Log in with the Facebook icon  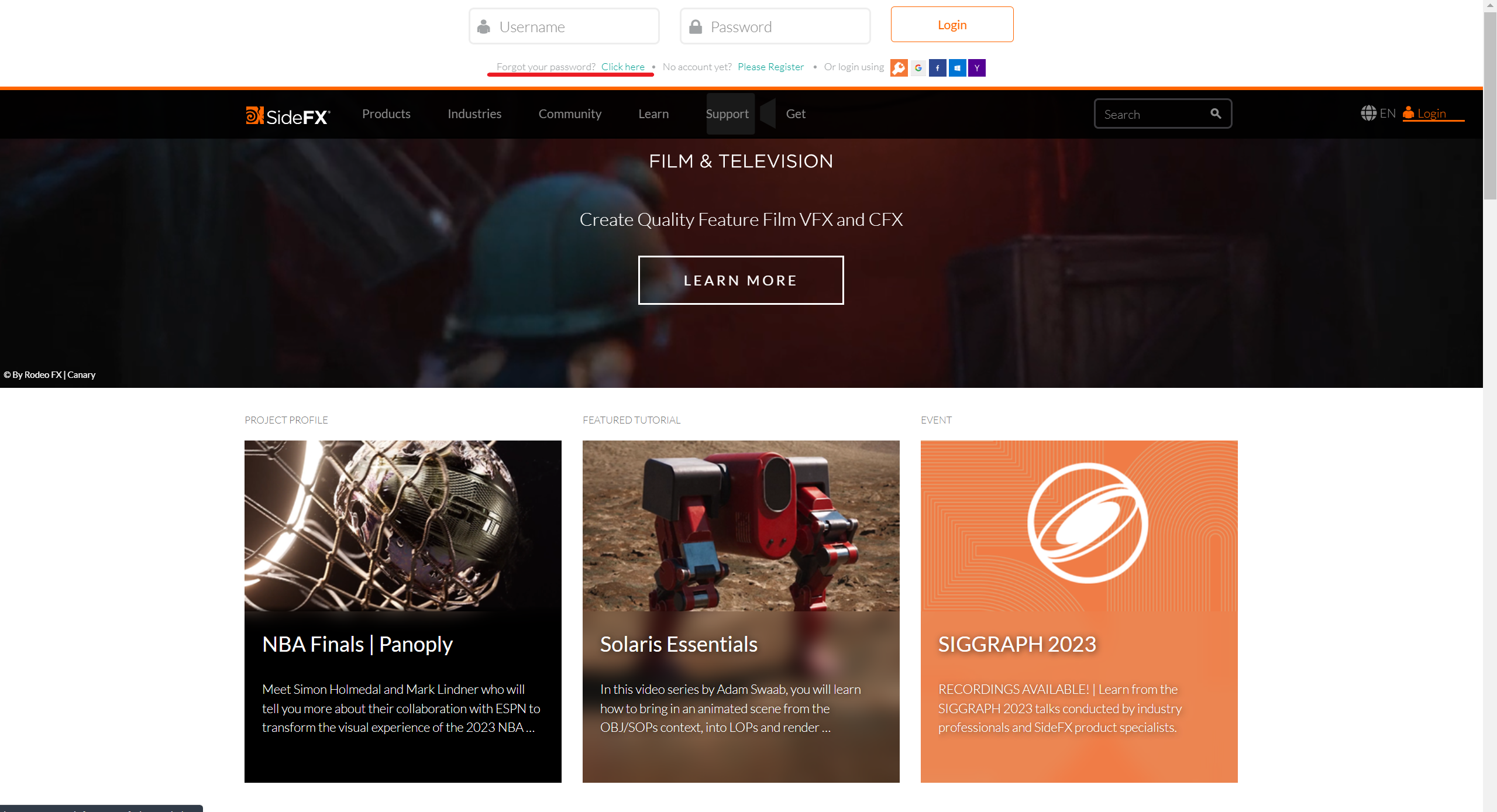pos(937,68)
